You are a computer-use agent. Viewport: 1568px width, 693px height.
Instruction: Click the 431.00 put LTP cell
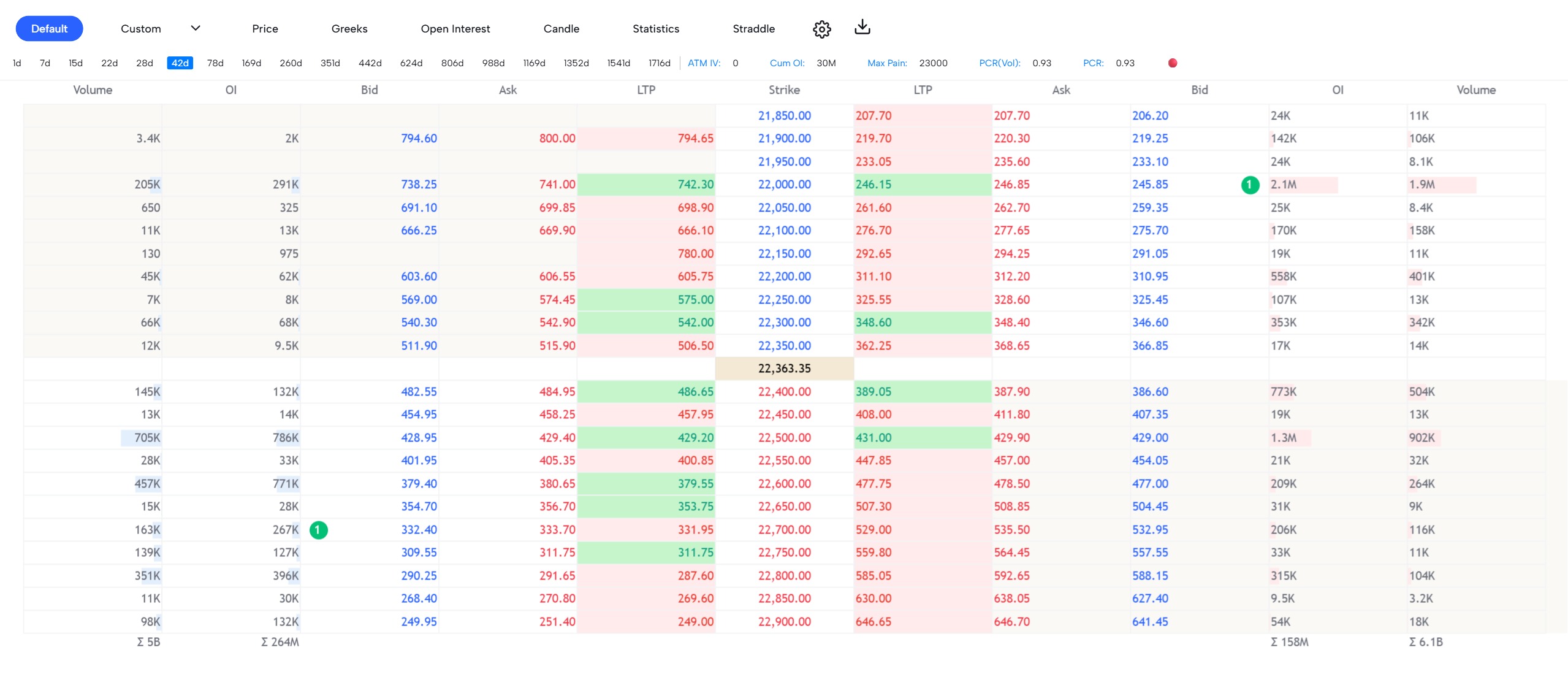pyautogui.click(x=923, y=438)
